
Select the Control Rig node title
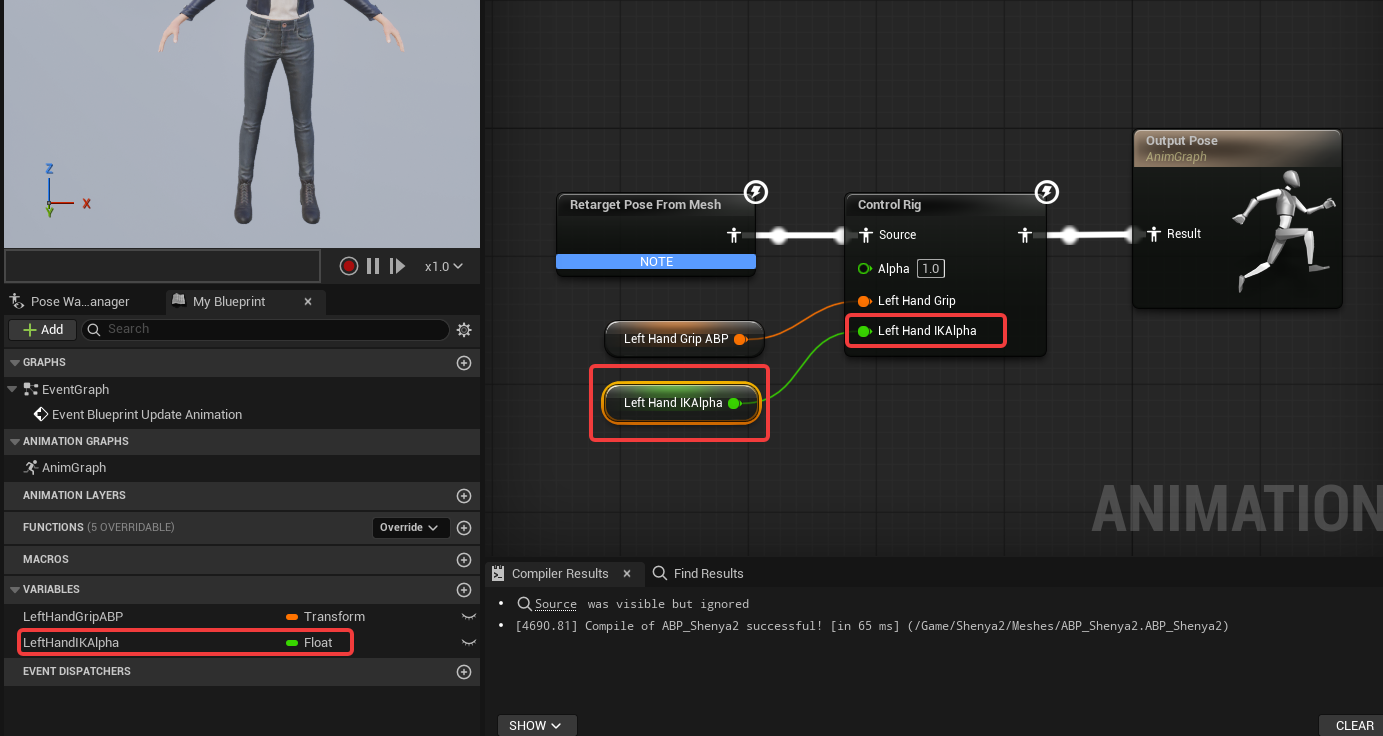pyautogui.click(x=890, y=205)
